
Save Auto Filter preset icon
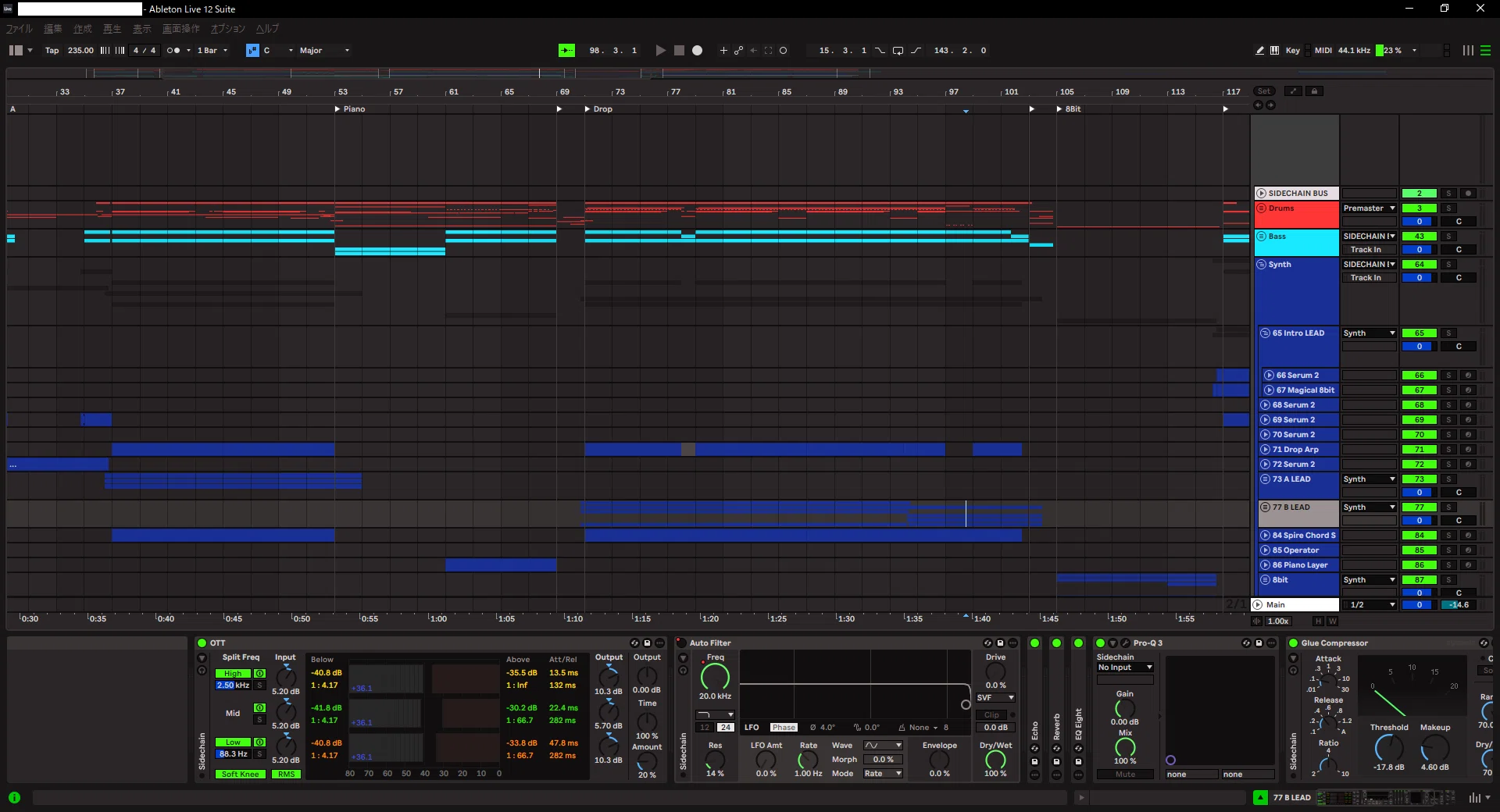point(1000,643)
